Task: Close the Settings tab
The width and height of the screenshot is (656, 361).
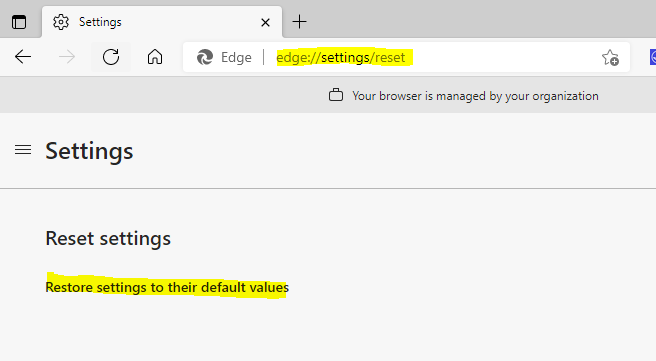Action: click(265, 22)
